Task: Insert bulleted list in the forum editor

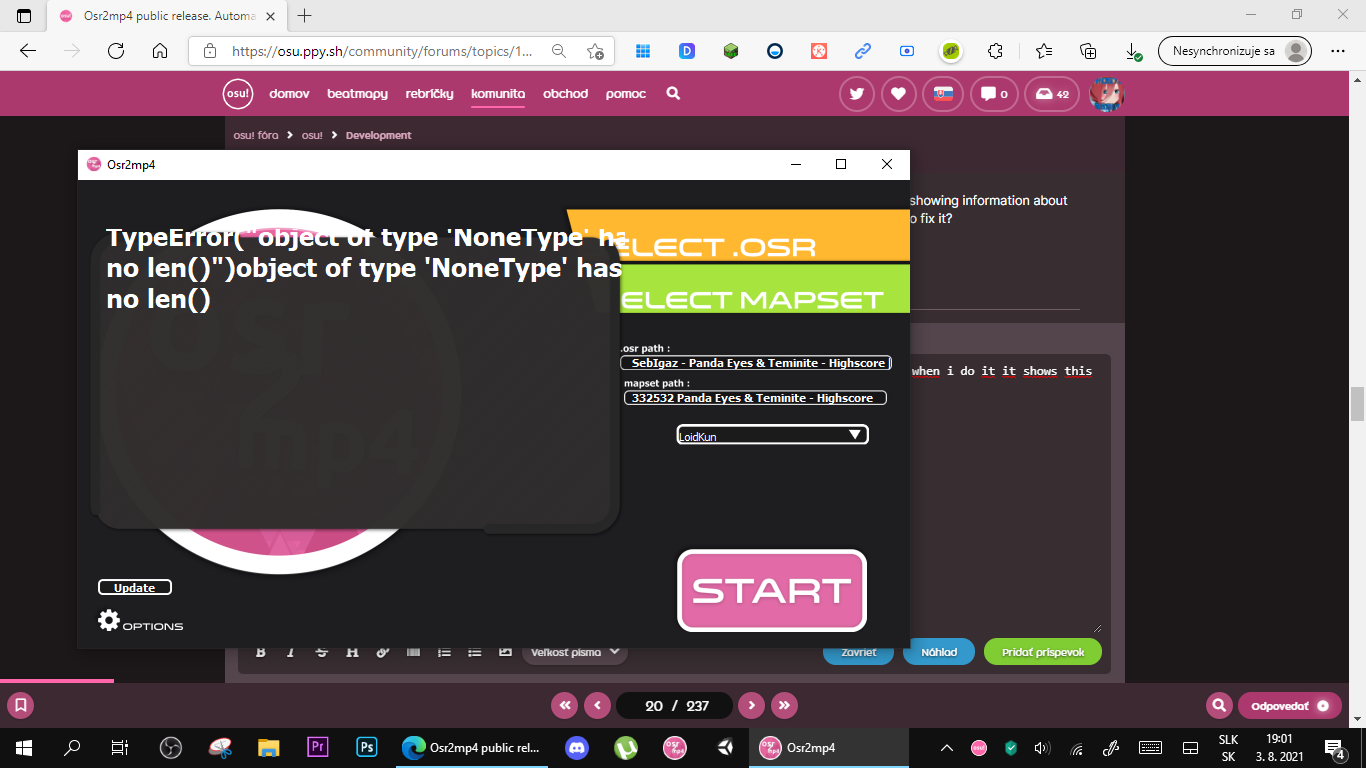Action: click(x=475, y=652)
